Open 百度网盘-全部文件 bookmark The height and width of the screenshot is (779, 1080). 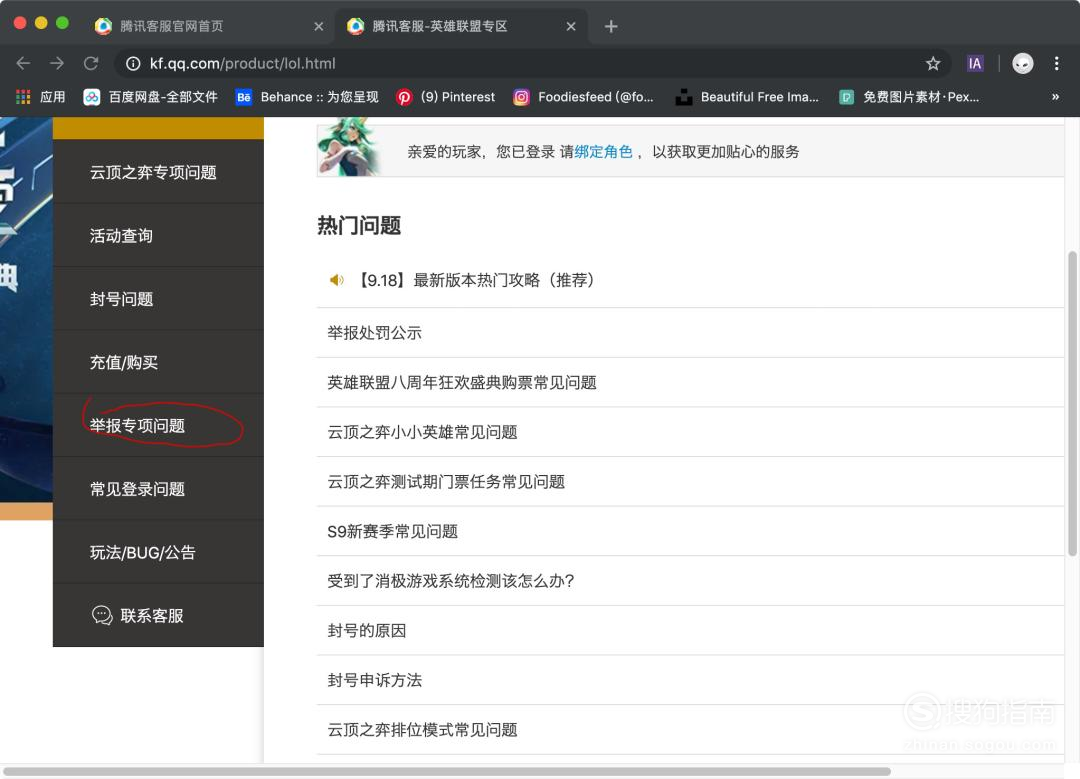point(150,97)
